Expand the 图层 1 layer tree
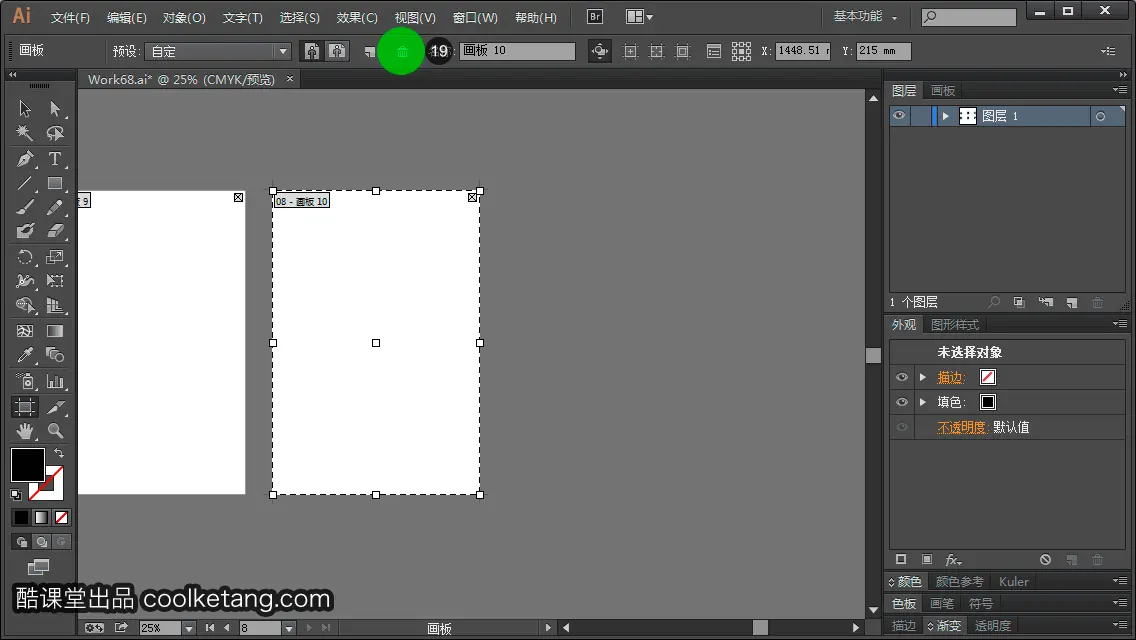This screenshot has height=640, width=1136. (945, 116)
